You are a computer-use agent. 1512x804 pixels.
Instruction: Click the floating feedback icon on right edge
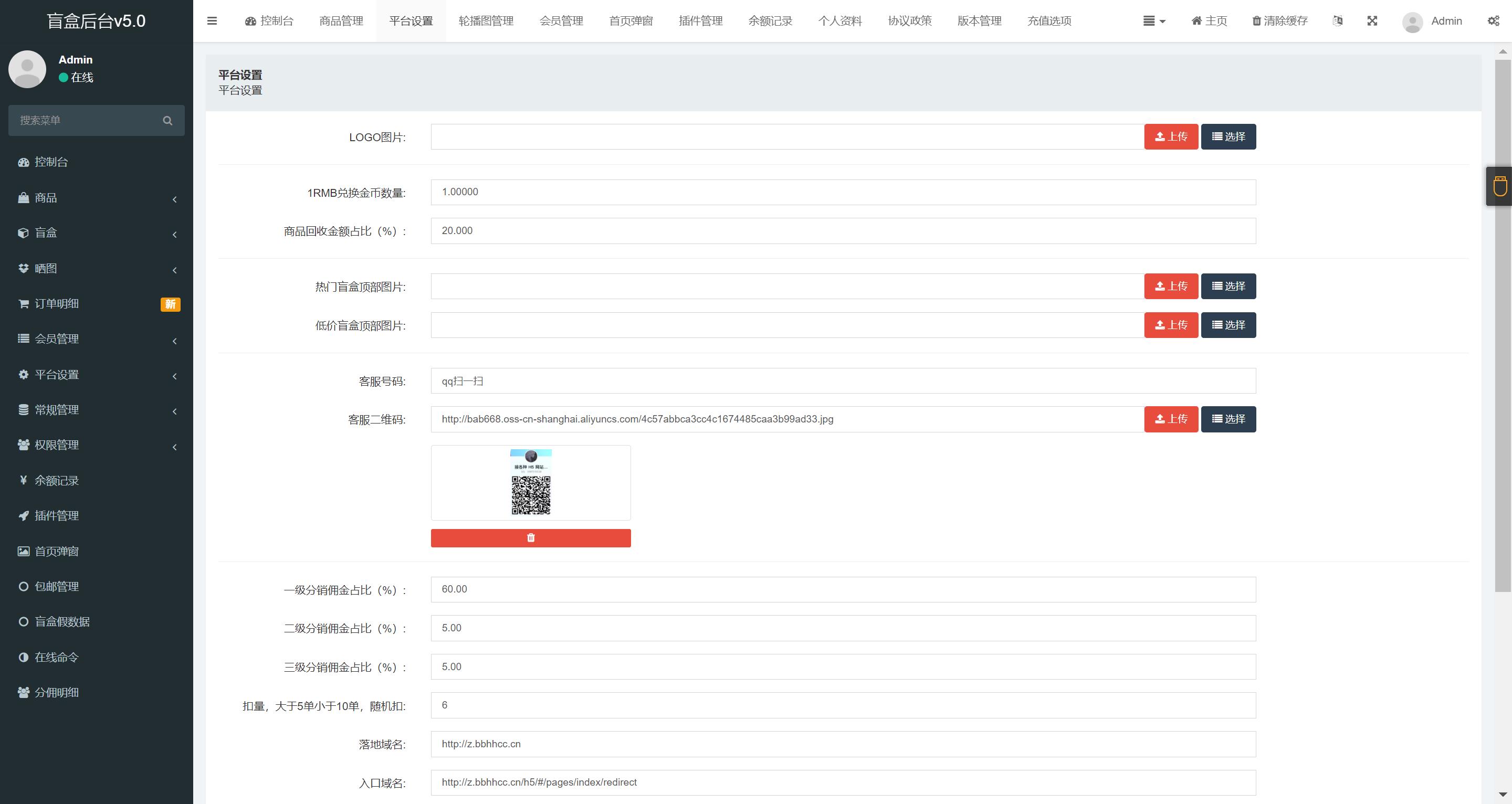click(1499, 185)
